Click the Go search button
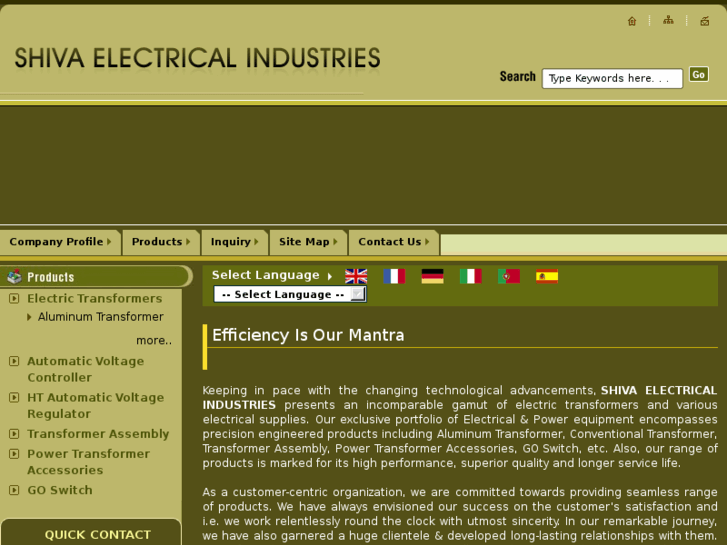 (698, 75)
